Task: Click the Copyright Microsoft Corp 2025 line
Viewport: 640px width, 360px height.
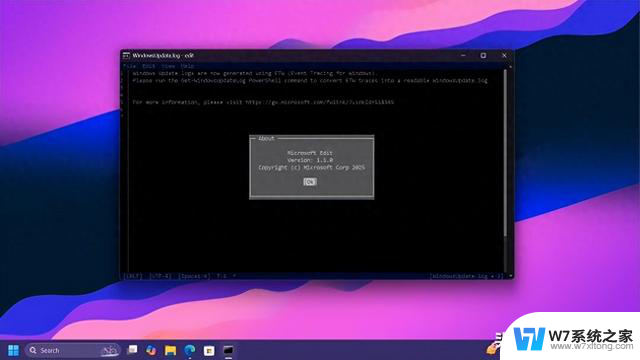Action: point(311,168)
